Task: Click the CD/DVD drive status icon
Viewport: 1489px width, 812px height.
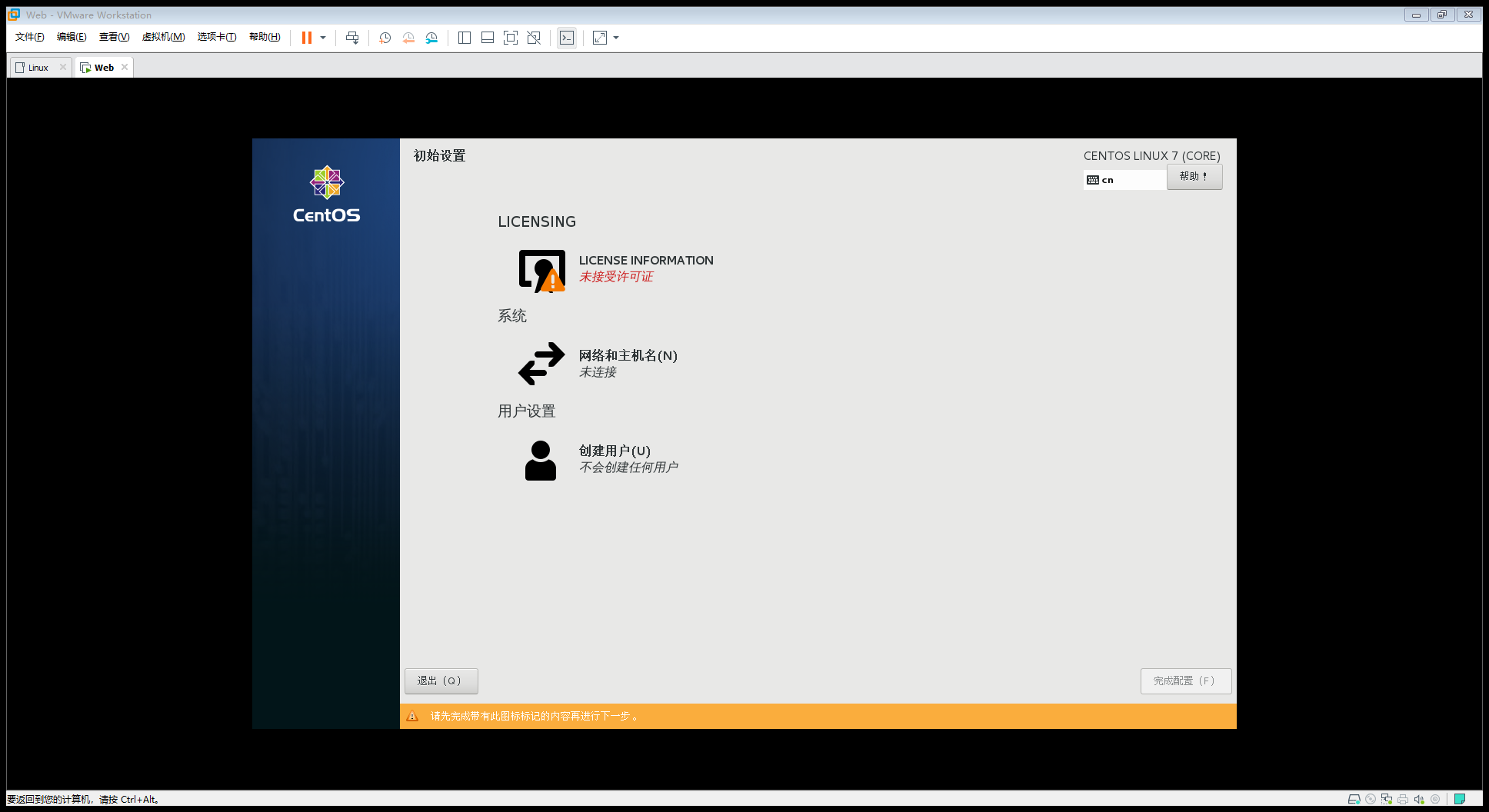Action: click(1371, 799)
